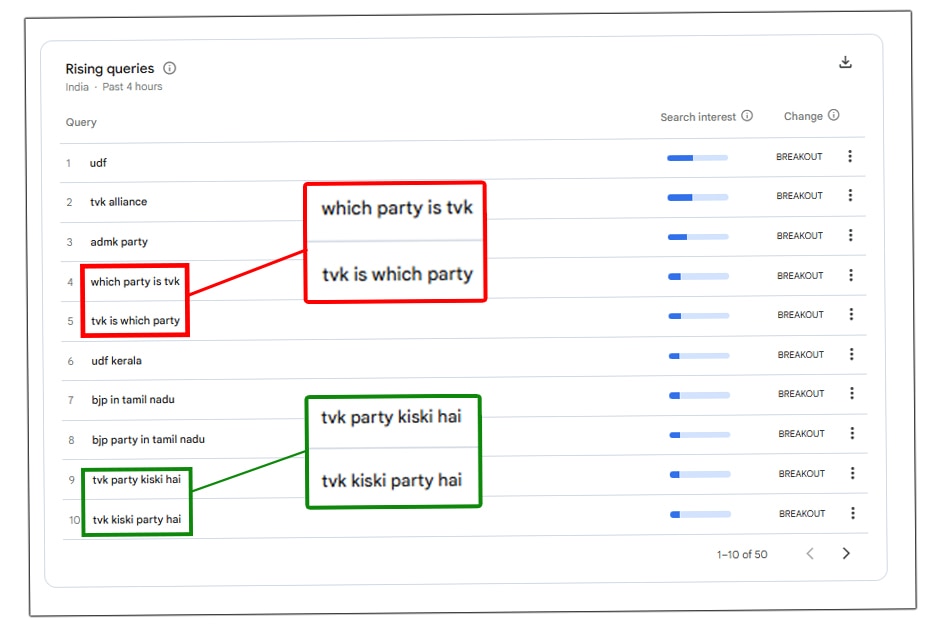Open more options for udf kerala row

pyautogui.click(x=852, y=354)
